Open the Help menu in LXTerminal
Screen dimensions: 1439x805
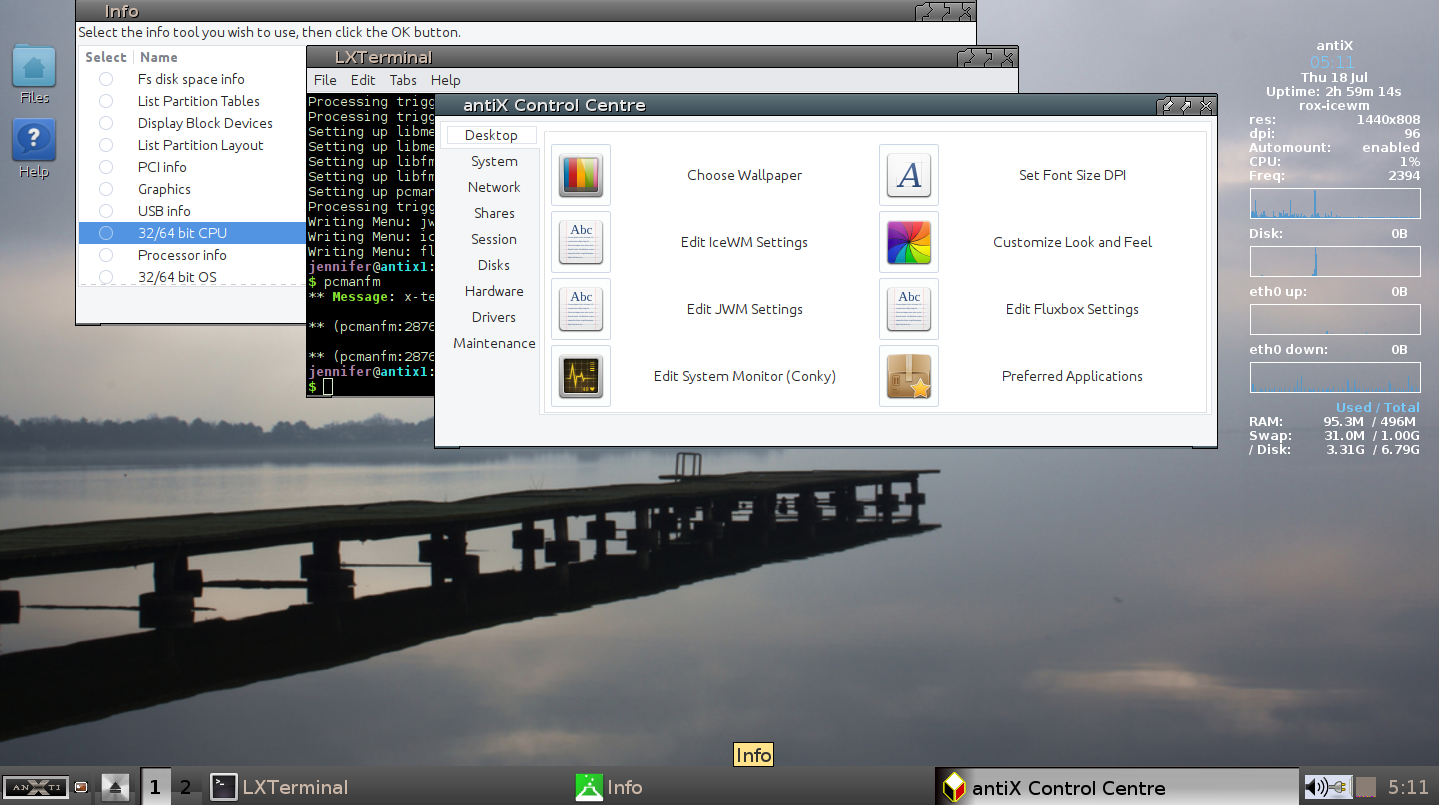tap(445, 80)
